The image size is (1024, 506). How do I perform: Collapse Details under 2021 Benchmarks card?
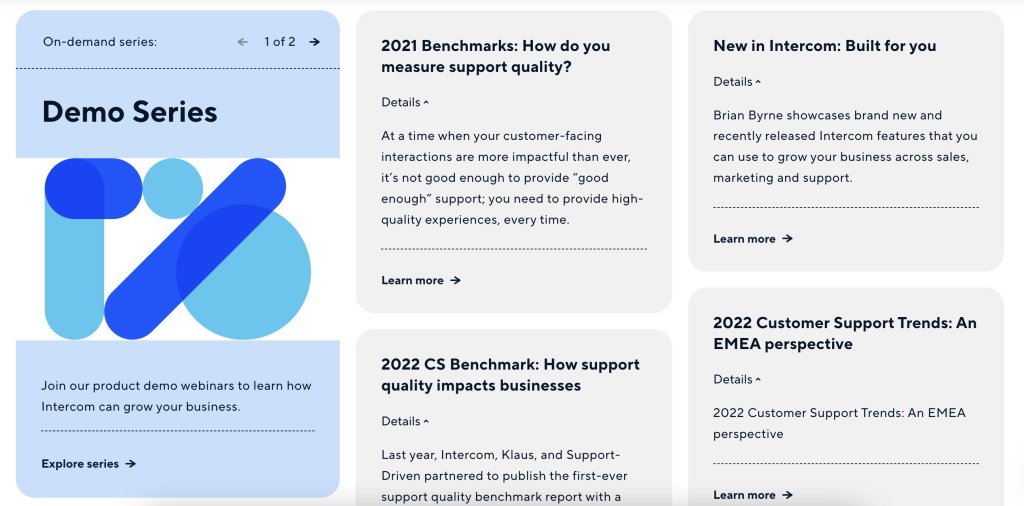[405, 102]
